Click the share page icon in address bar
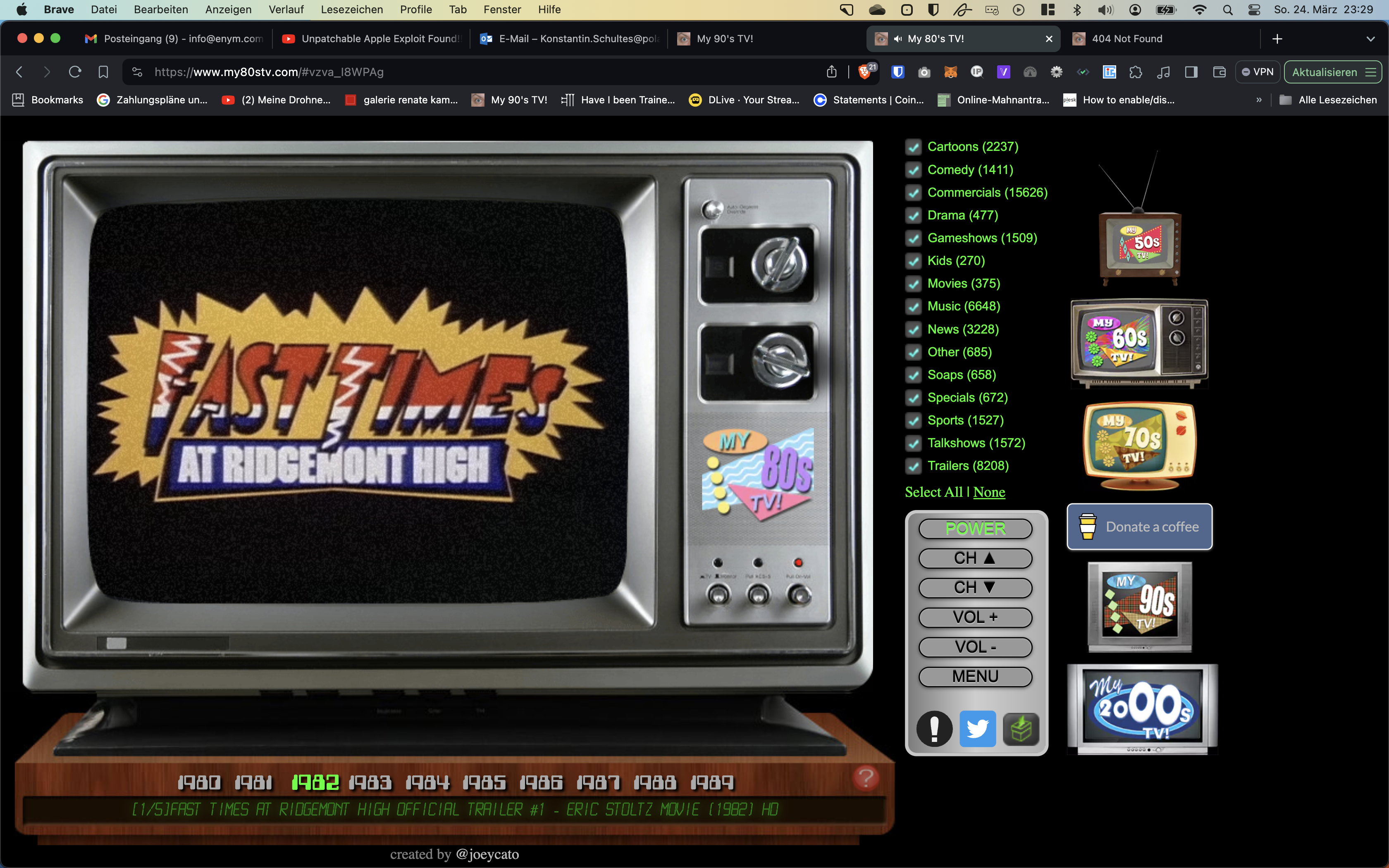 (x=832, y=72)
